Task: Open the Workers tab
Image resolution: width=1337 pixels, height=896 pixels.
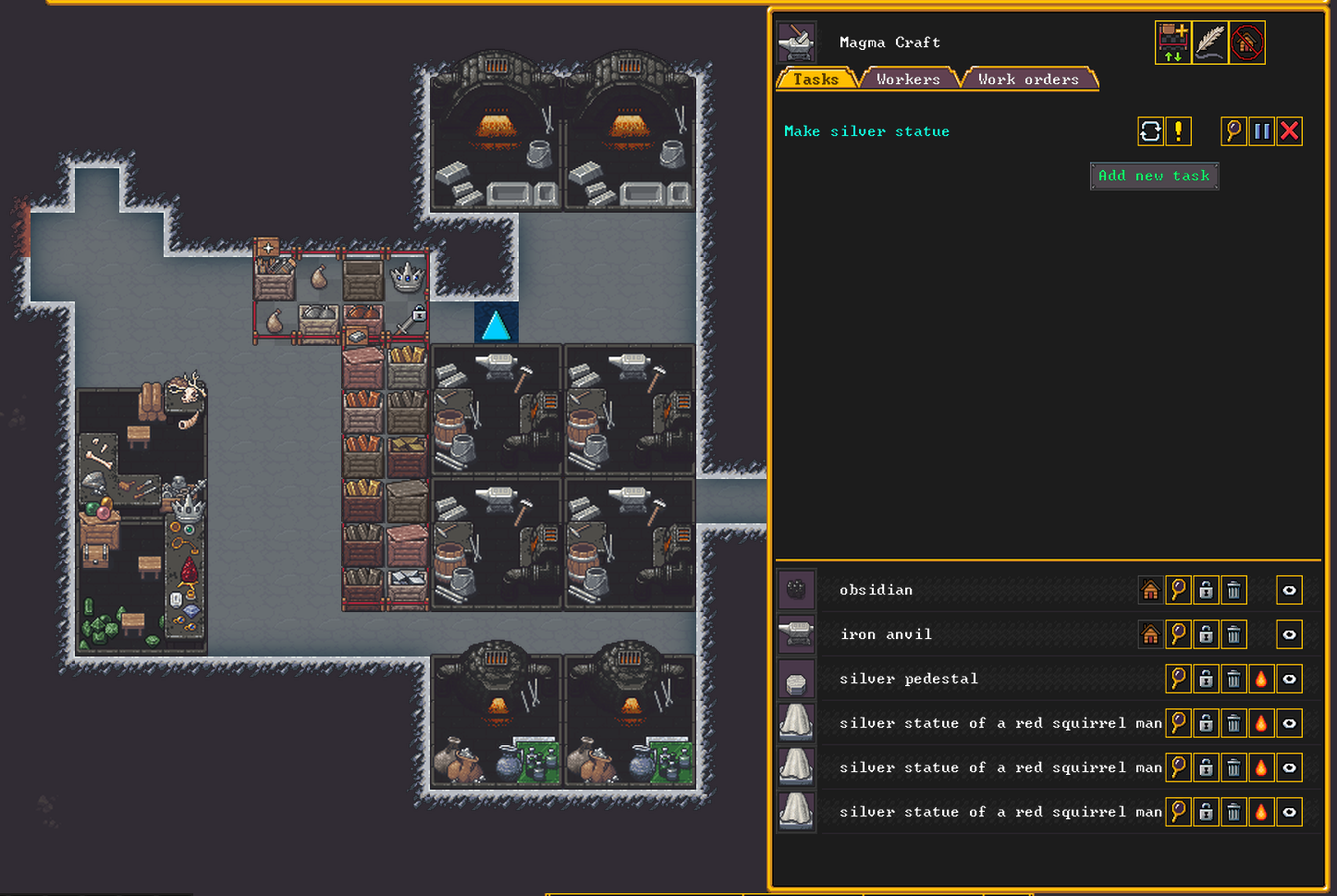Action: (x=908, y=80)
